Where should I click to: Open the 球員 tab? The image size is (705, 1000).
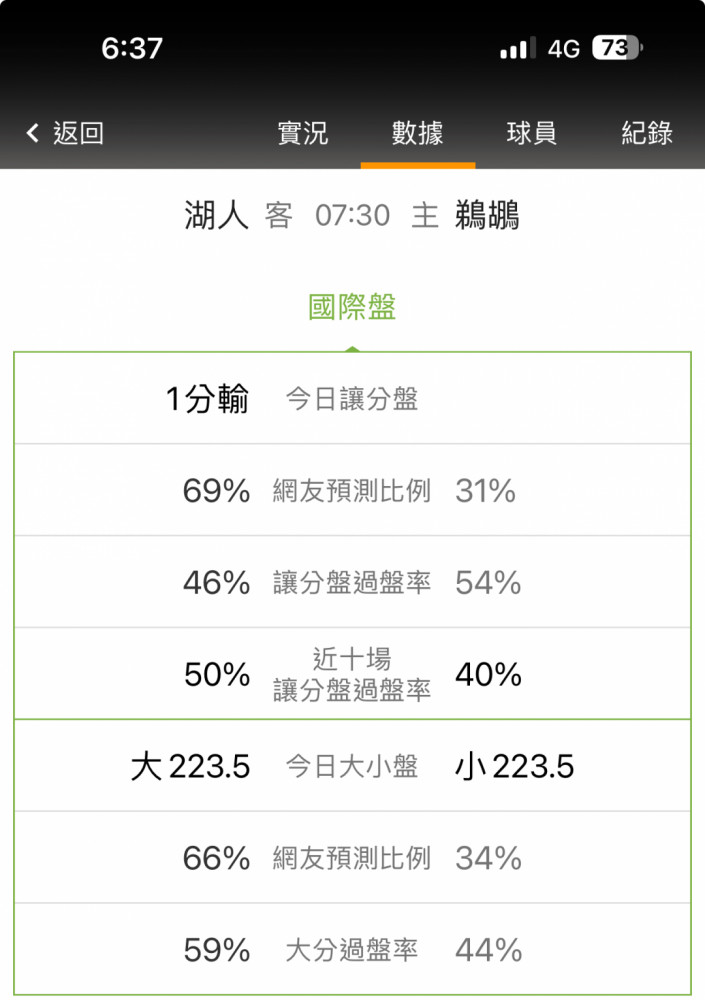point(531,133)
